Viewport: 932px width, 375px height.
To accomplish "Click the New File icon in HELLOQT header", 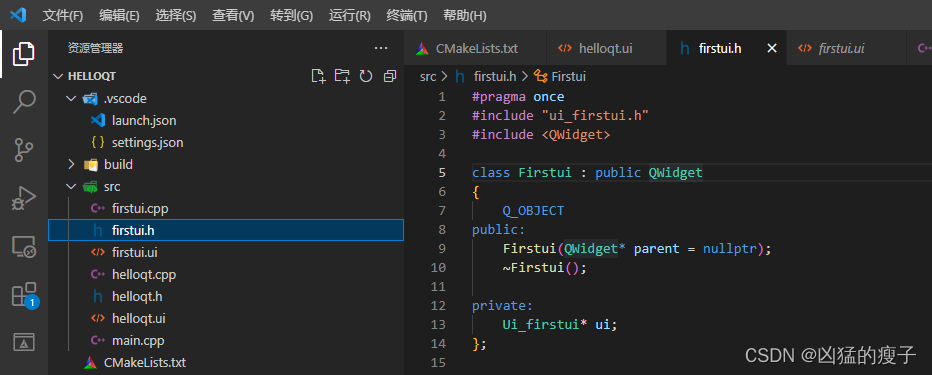I will point(319,76).
